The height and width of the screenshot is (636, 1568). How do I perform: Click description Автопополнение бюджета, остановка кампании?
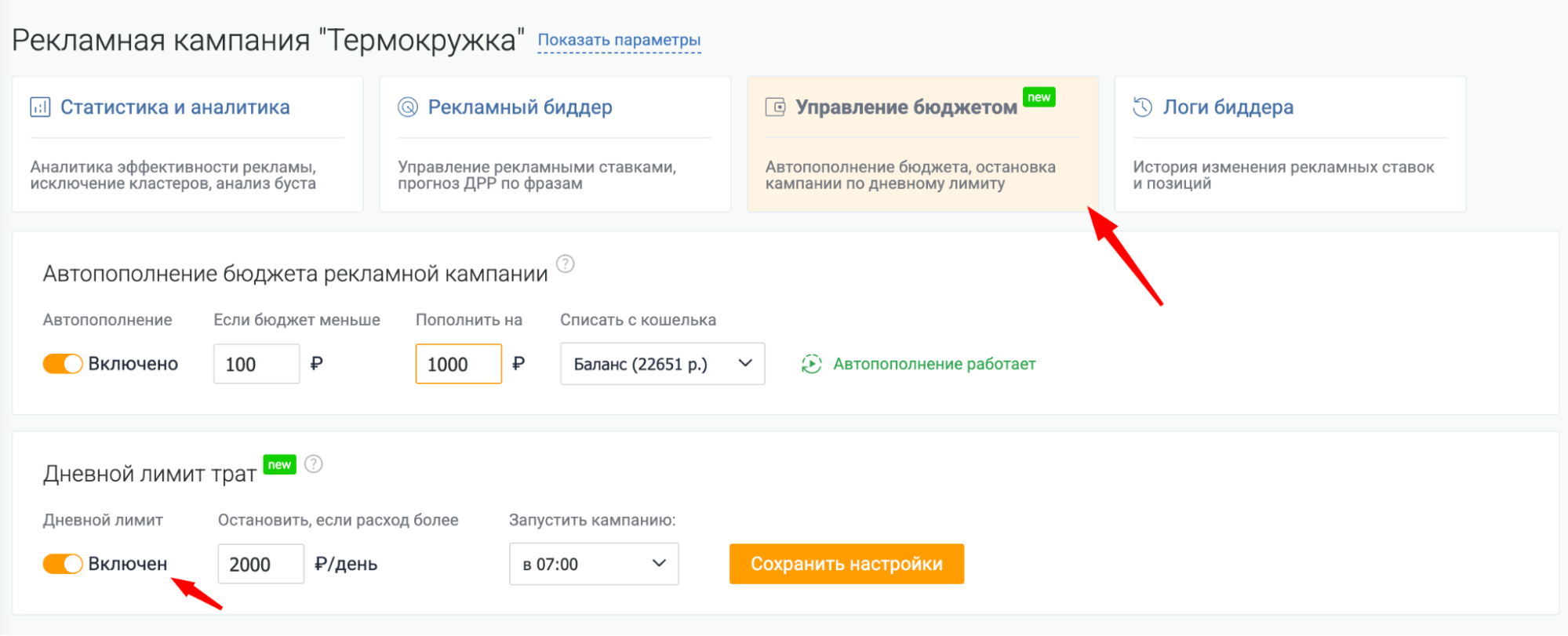(910, 175)
